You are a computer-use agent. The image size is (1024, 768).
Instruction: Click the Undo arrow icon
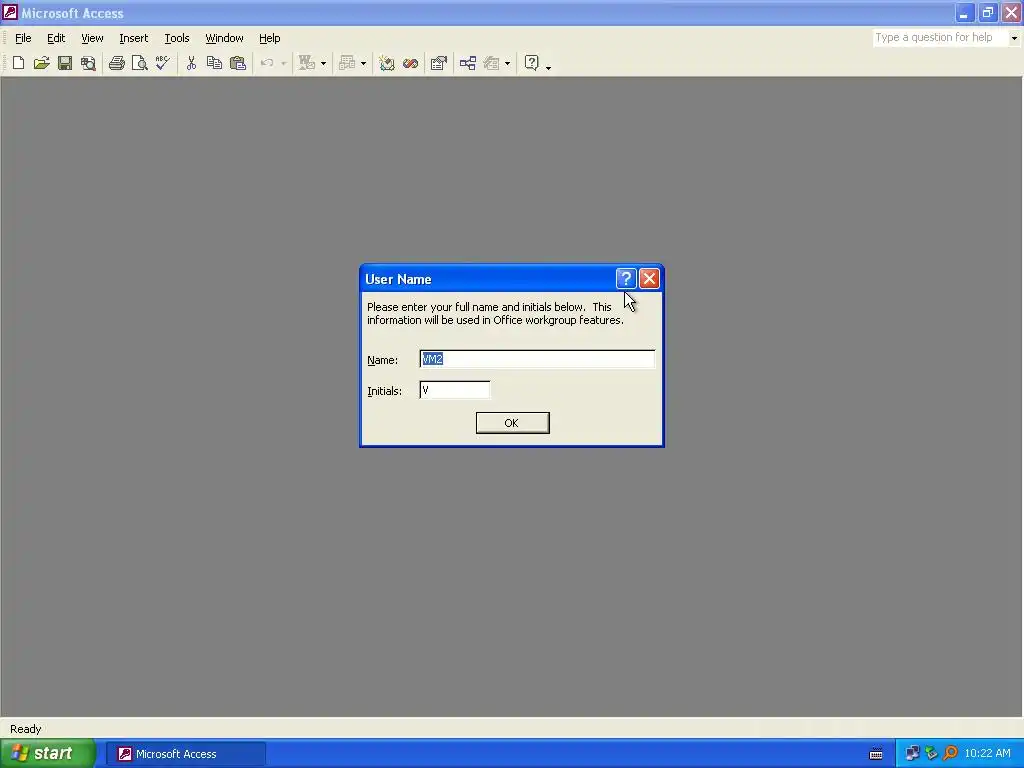point(266,63)
